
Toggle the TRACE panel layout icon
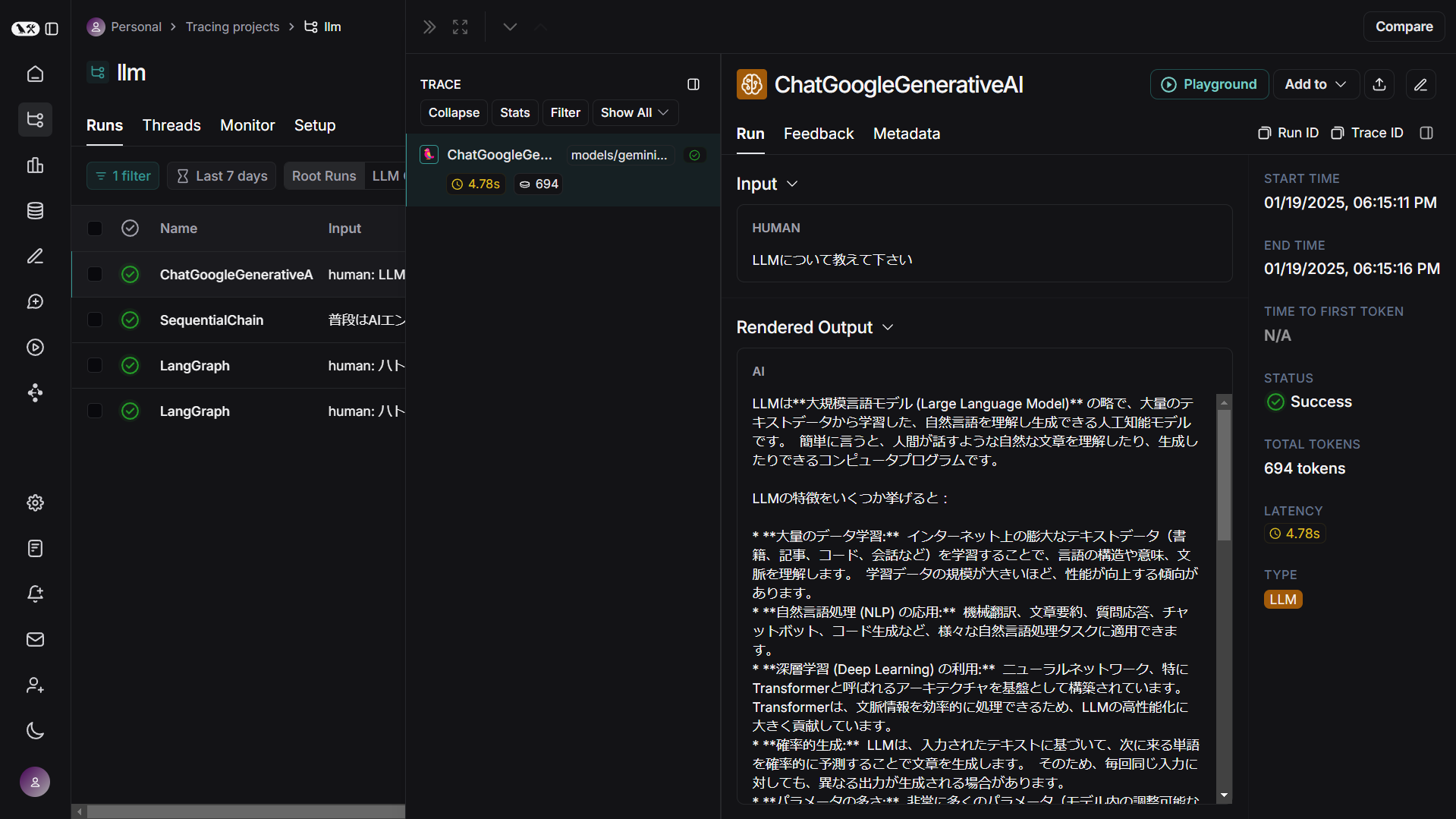(x=693, y=84)
